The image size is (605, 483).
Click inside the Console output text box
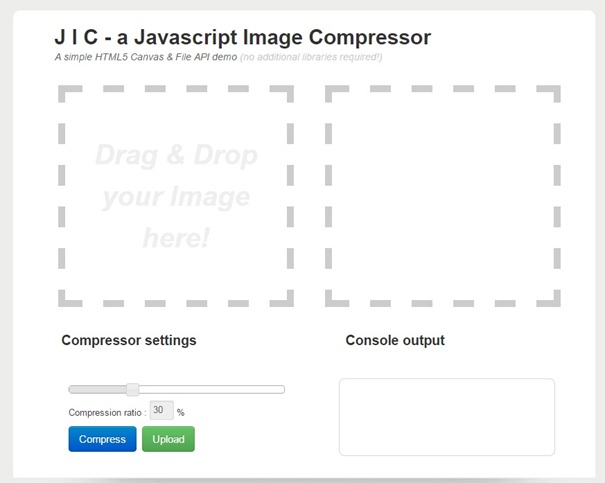point(446,416)
